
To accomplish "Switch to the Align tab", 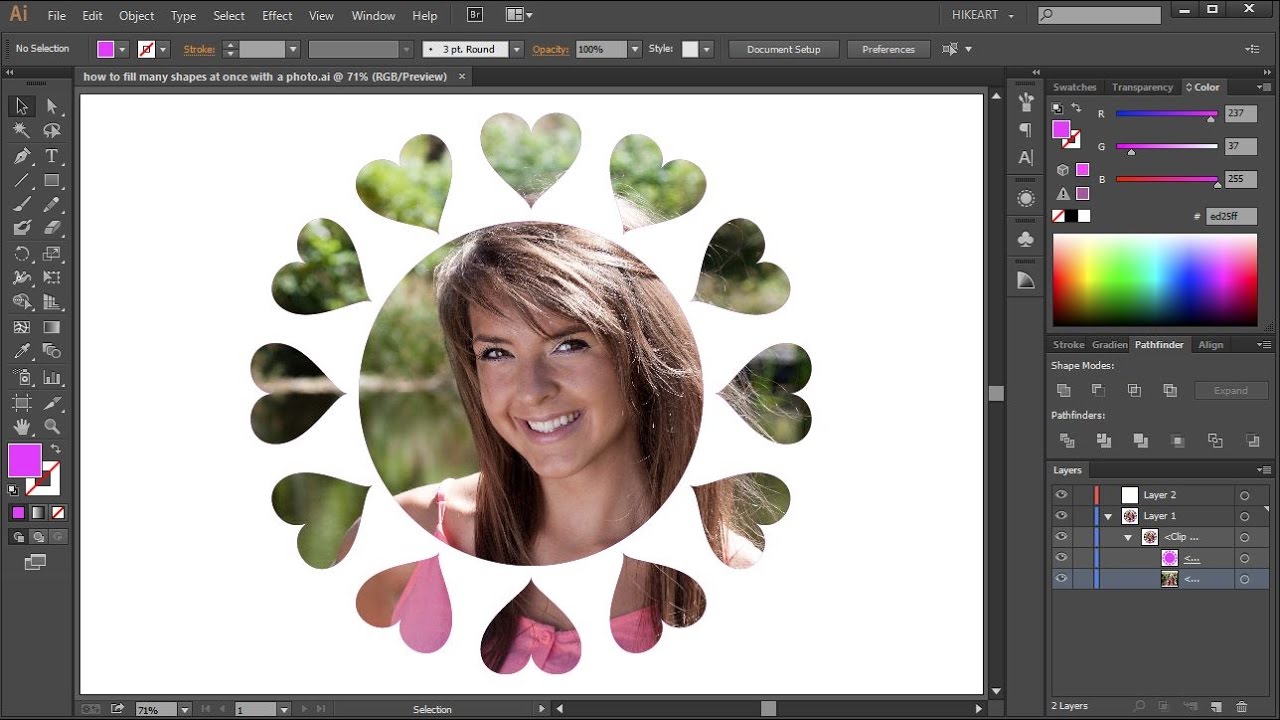I will pyautogui.click(x=1211, y=345).
